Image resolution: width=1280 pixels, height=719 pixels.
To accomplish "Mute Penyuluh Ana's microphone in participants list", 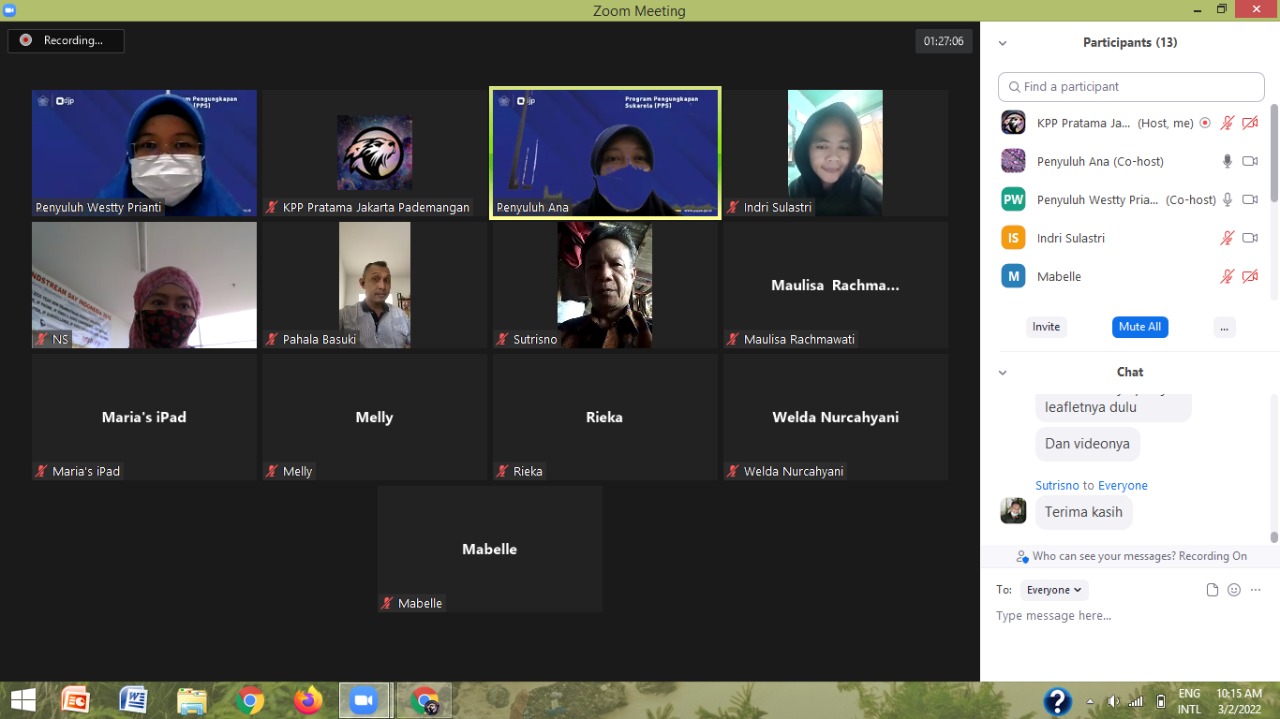I will click(1227, 161).
